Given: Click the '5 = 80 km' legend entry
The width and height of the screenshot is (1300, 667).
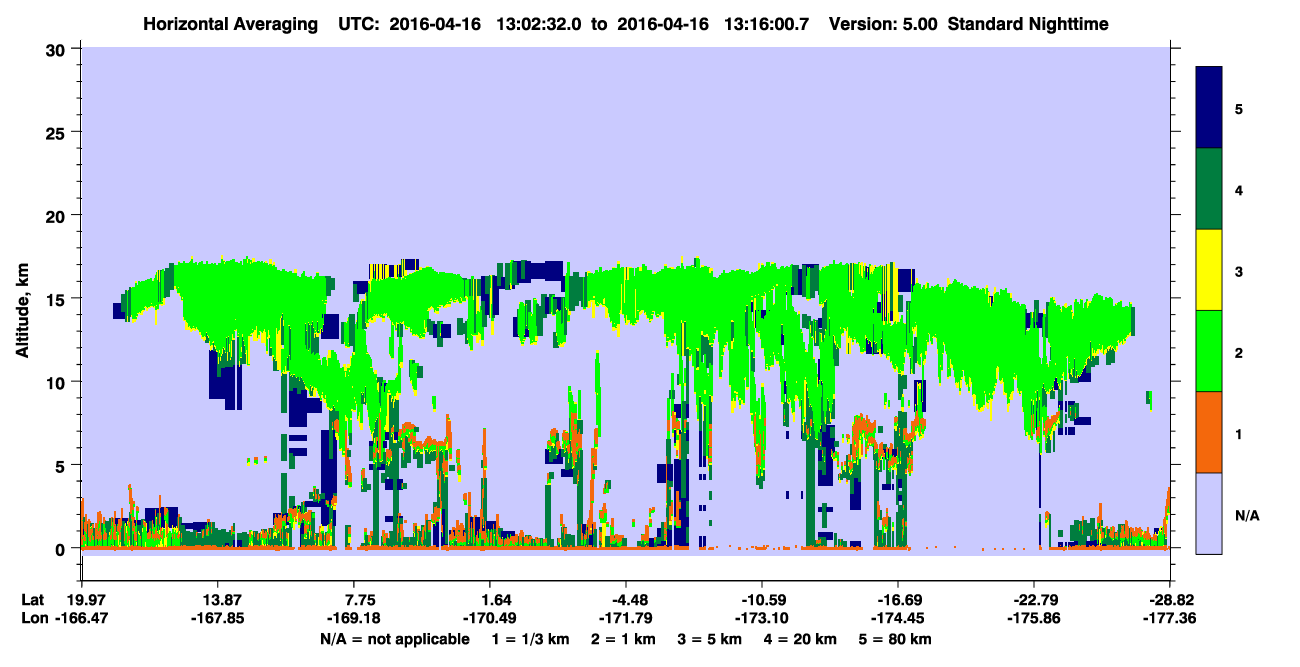Looking at the screenshot, I should tap(897, 639).
